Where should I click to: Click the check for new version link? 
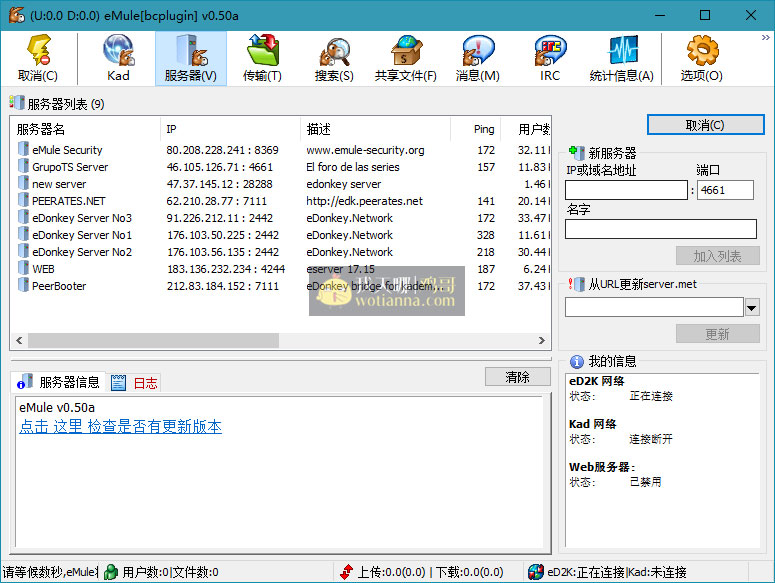120,427
